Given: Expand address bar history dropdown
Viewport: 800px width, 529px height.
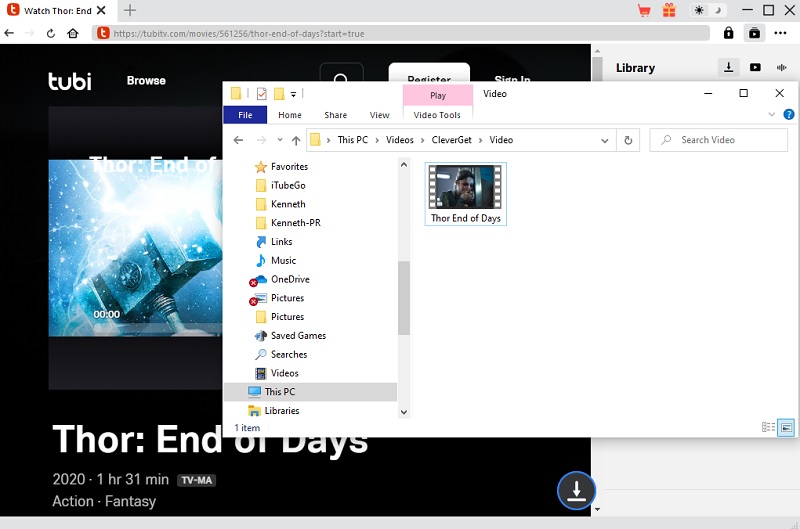Looking at the screenshot, I should (605, 140).
